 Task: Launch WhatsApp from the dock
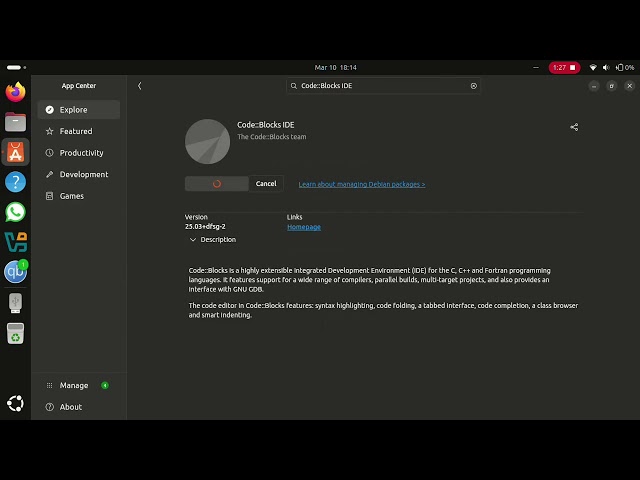[16, 212]
